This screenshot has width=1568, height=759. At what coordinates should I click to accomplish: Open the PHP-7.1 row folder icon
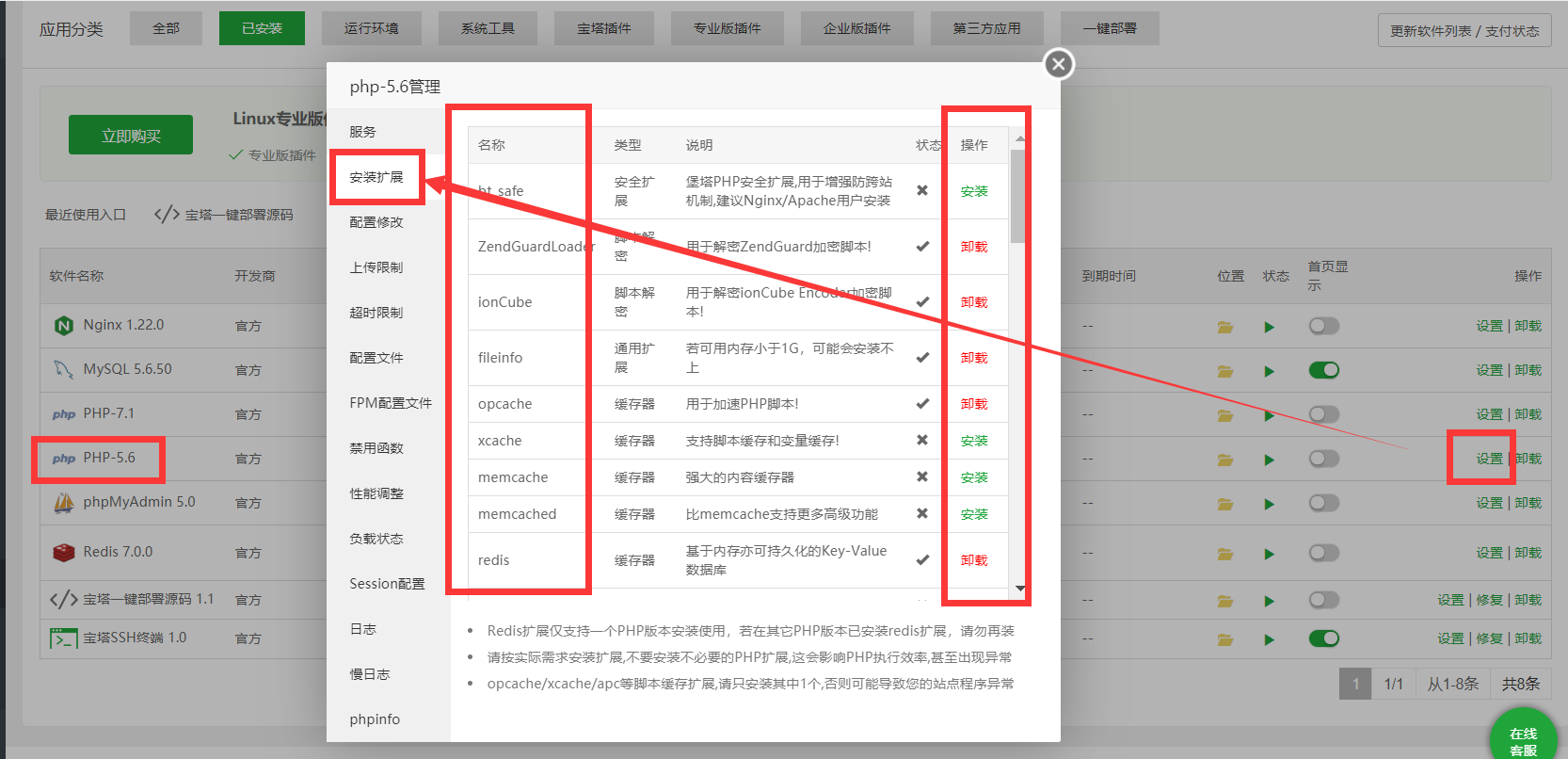point(1224,415)
